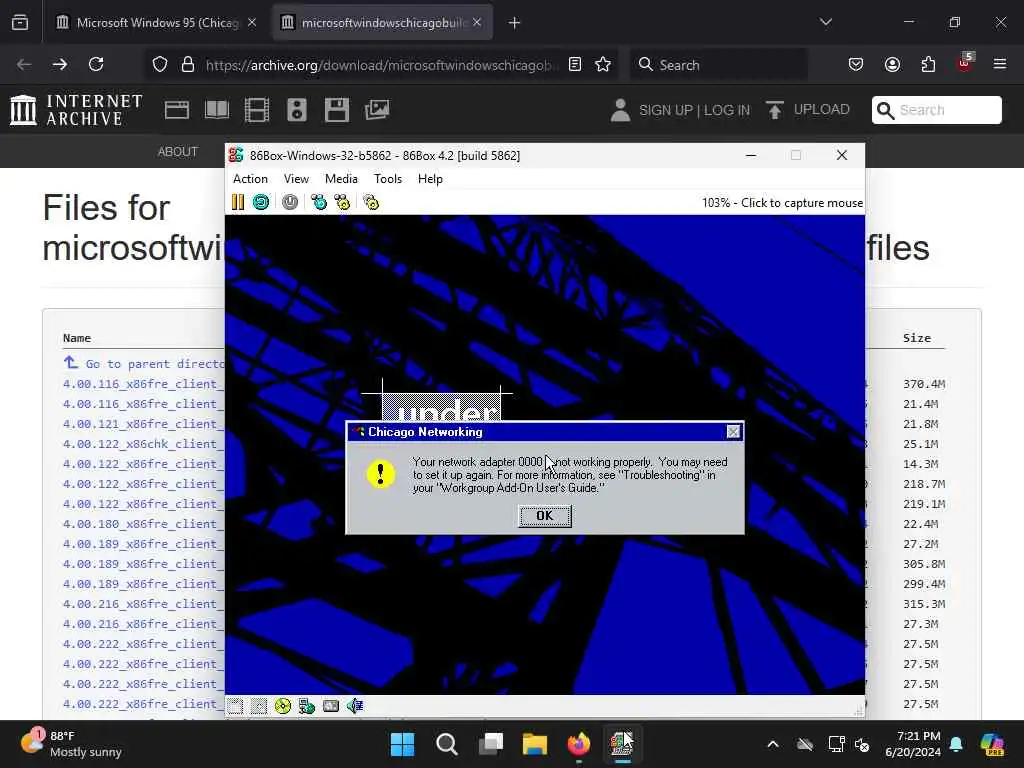
Task: Show hidden icons in the system tray
Action: (x=773, y=744)
